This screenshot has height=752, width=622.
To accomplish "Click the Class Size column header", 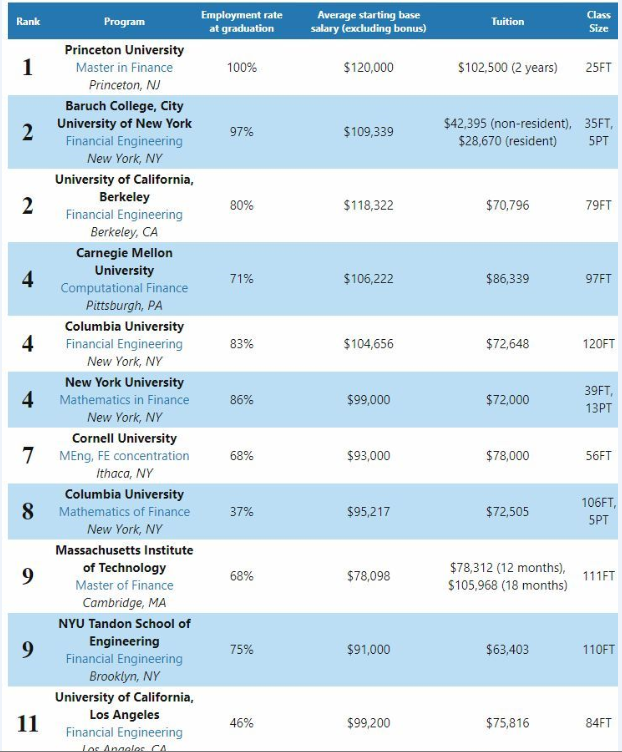I will click(x=599, y=22).
